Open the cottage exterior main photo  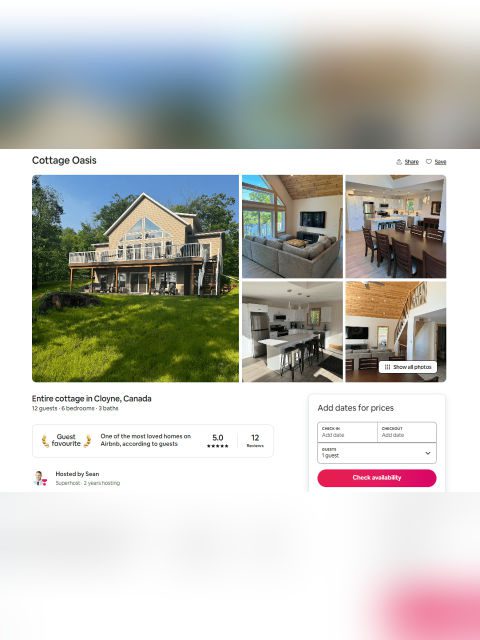click(136, 278)
